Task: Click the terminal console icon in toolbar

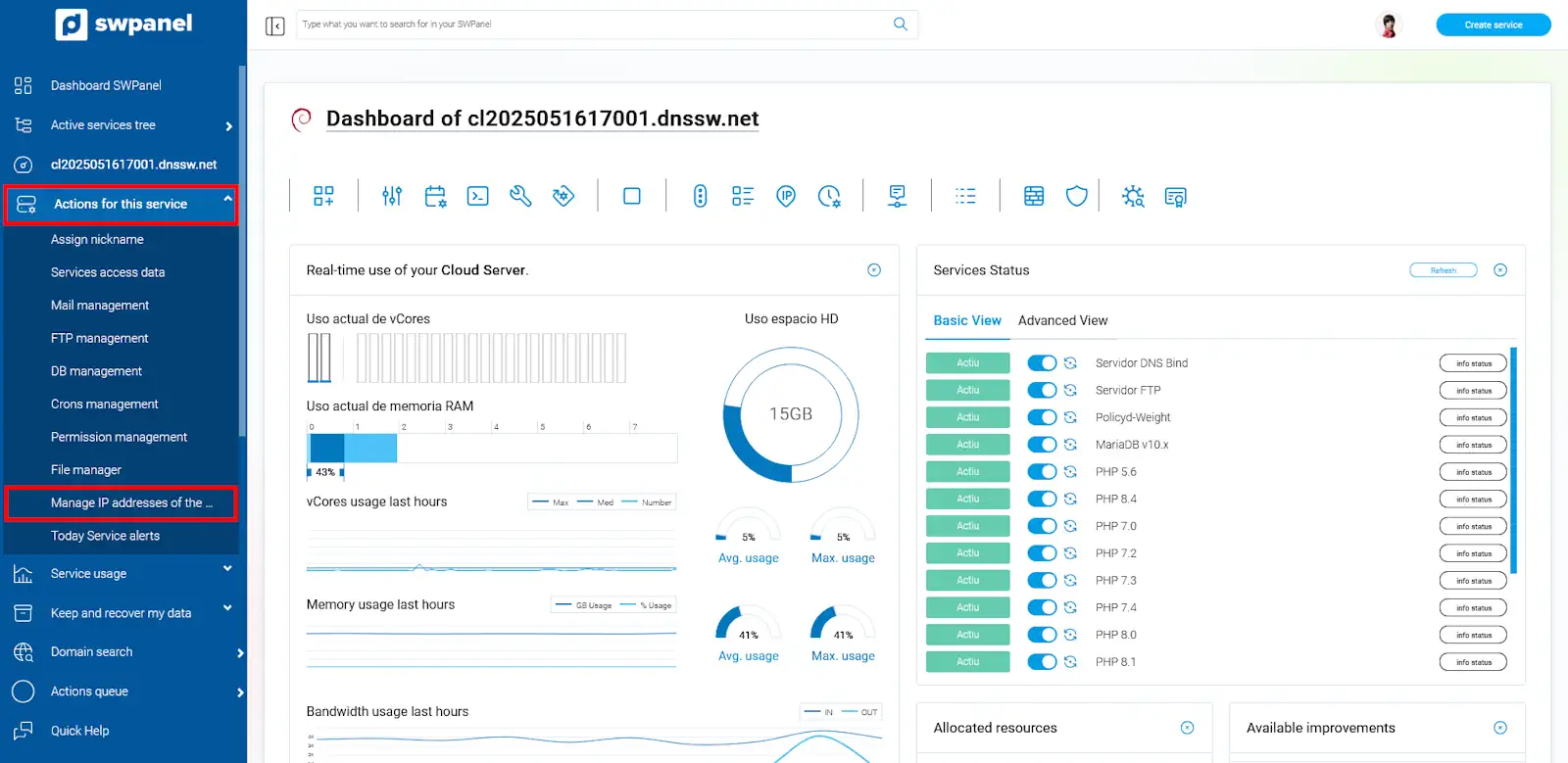Action: point(477,196)
